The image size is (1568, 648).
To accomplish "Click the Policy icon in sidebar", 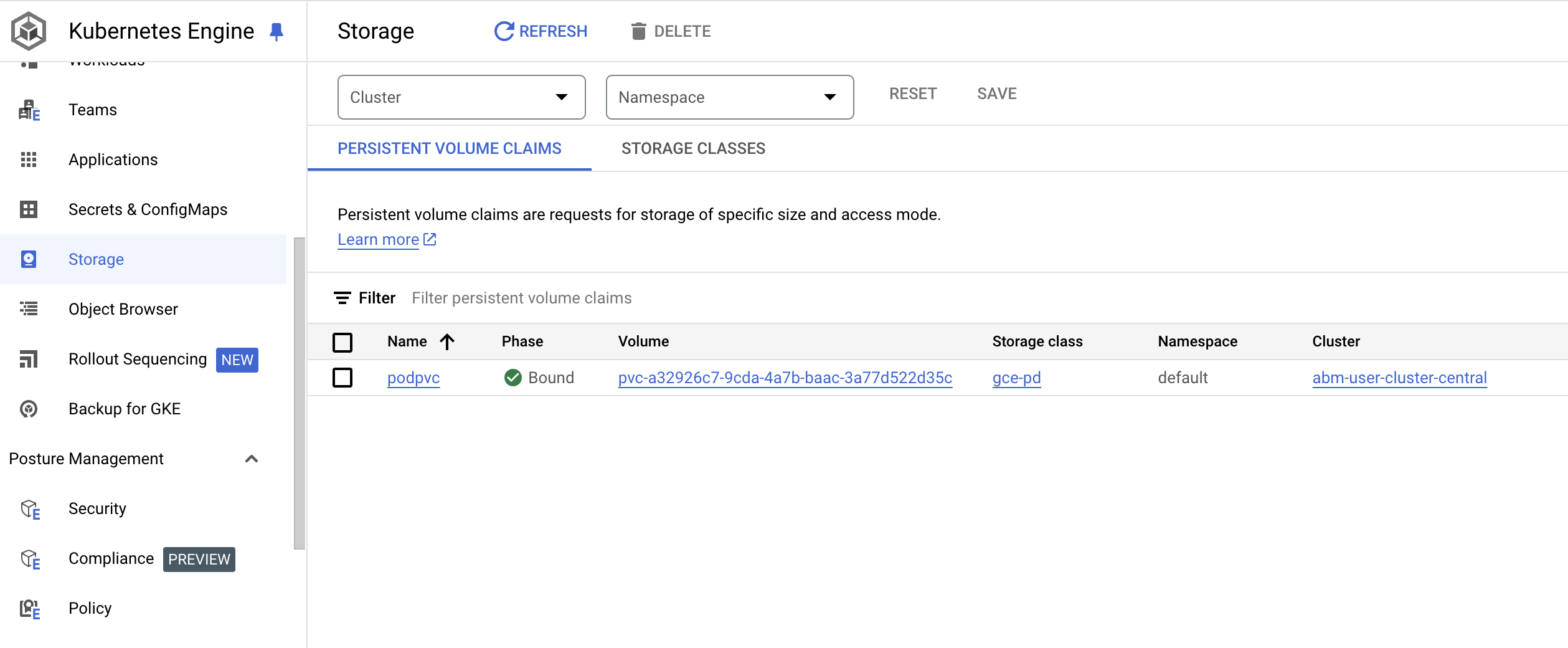I will [x=30, y=609].
